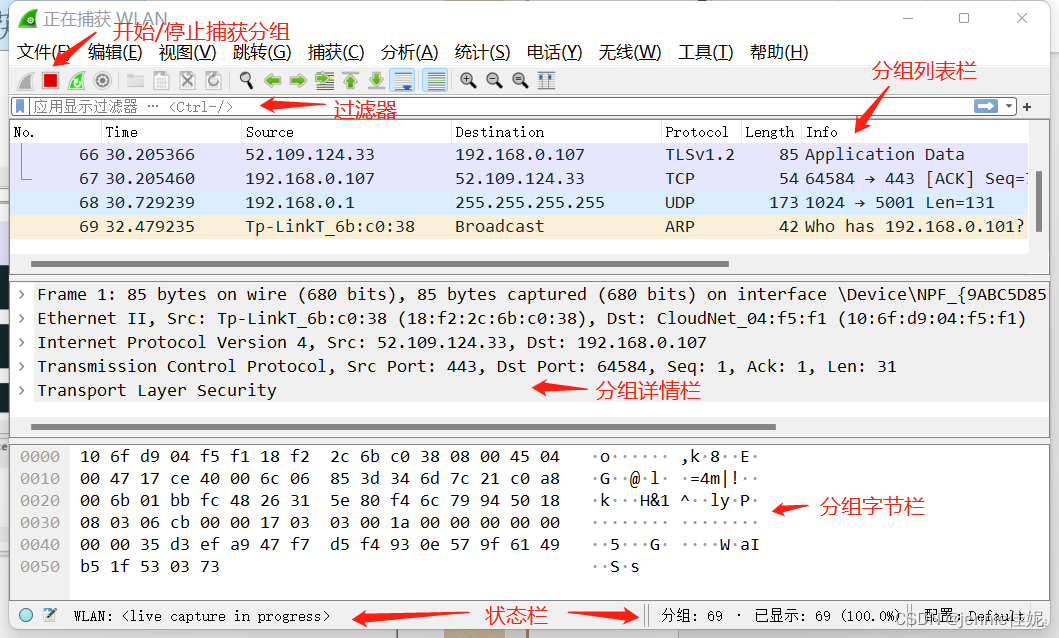Zoom out the main window text
1059x638 pixels.
click(x=494, y=81)
